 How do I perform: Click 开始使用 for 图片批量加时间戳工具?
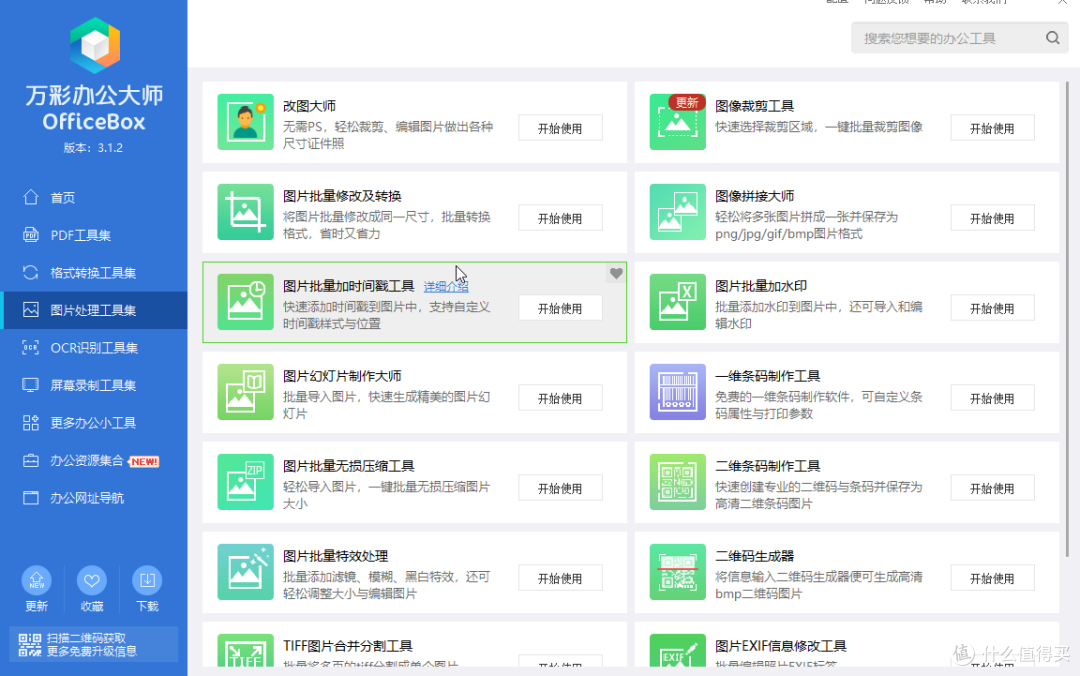point(560,308)
